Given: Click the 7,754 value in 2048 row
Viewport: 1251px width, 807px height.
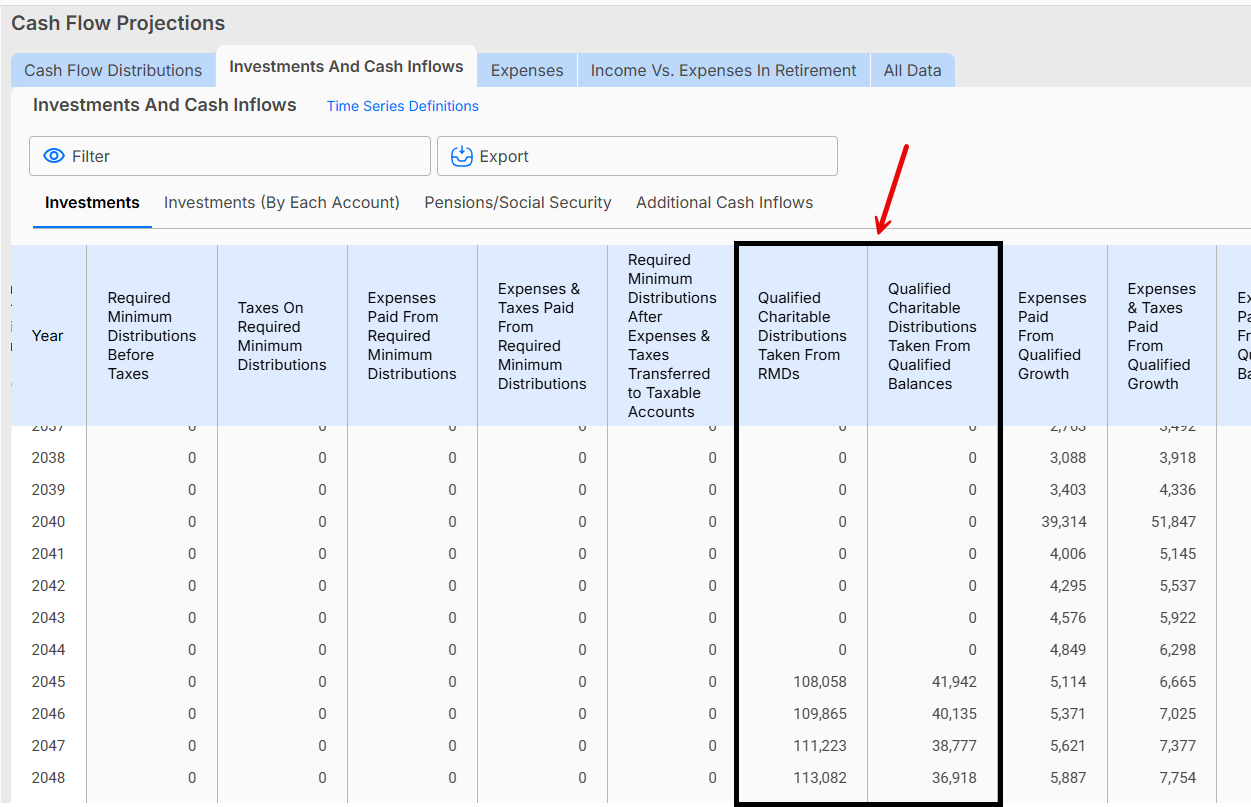Looking at the screenshot, I should point(1178,778).
